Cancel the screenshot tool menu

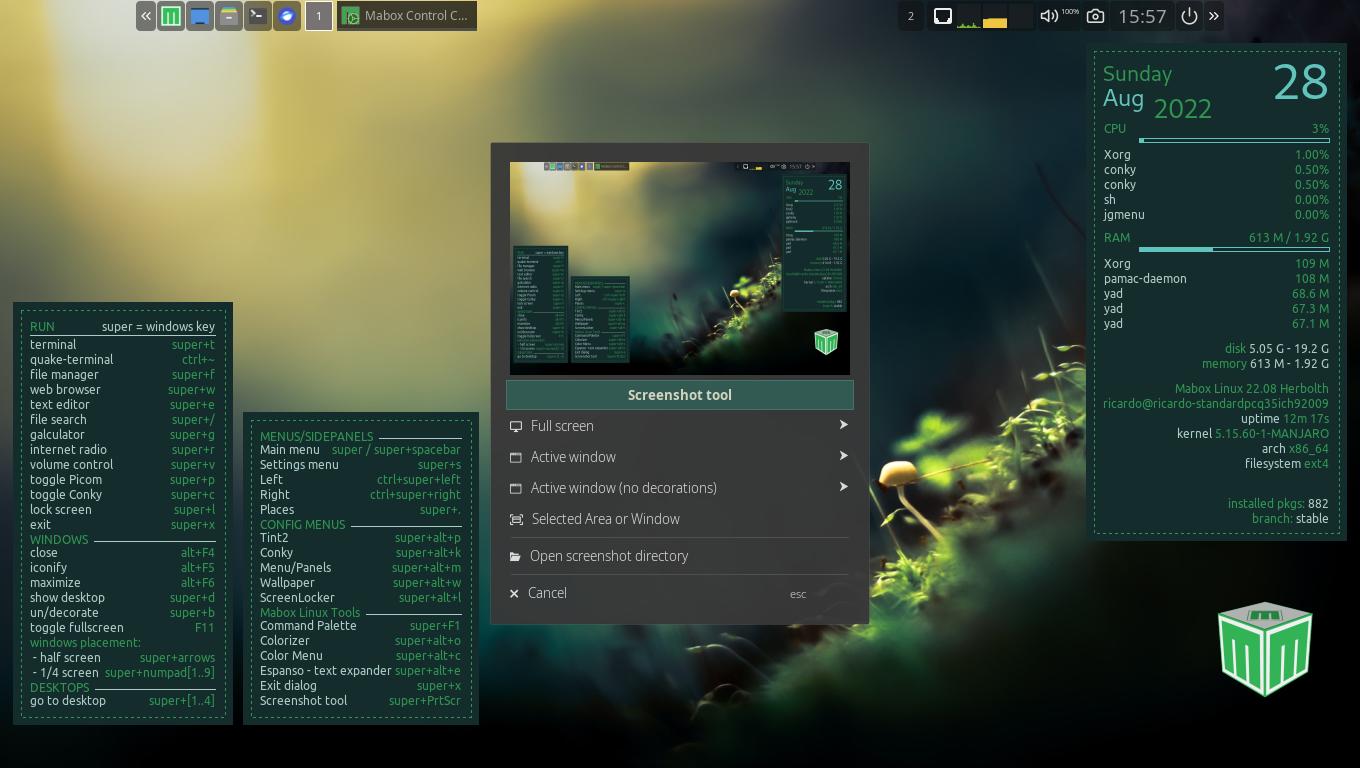[679, 593]
